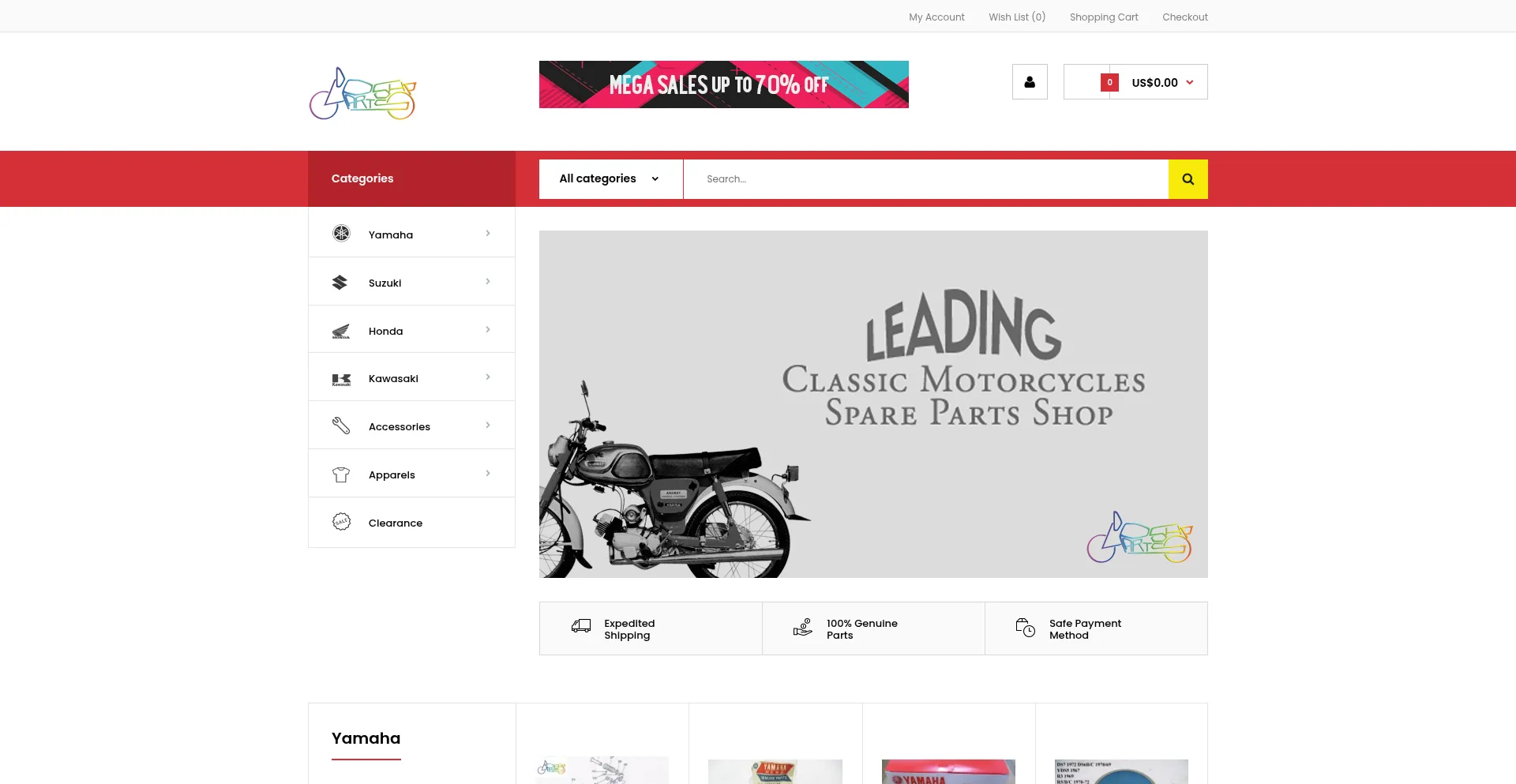Select Suzuki in categories menu
Screen dimensions: 1516x784
coord(385,283)
